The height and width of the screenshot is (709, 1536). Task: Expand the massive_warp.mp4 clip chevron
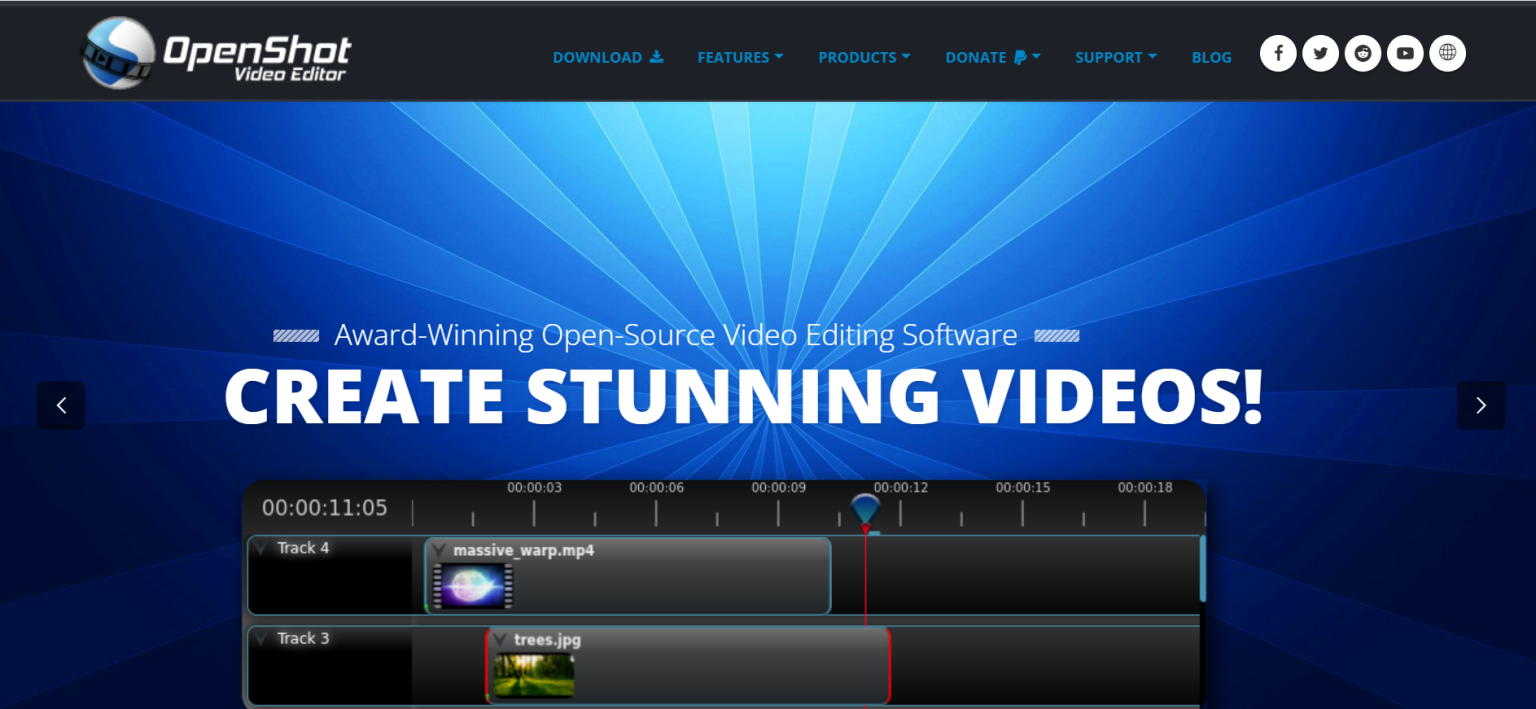point(440,548)
